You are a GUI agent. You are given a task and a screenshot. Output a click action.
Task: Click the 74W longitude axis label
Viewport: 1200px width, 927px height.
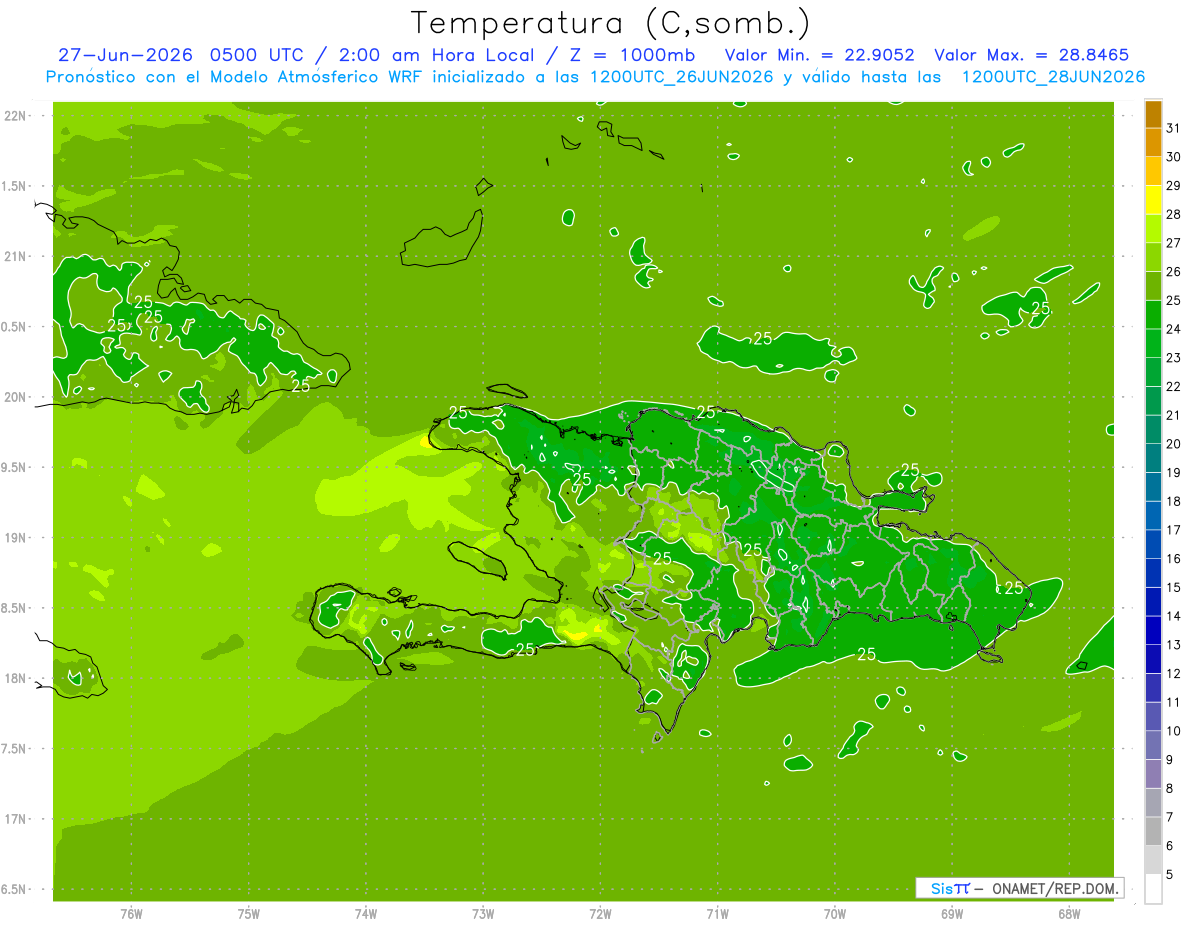point(366,914)
